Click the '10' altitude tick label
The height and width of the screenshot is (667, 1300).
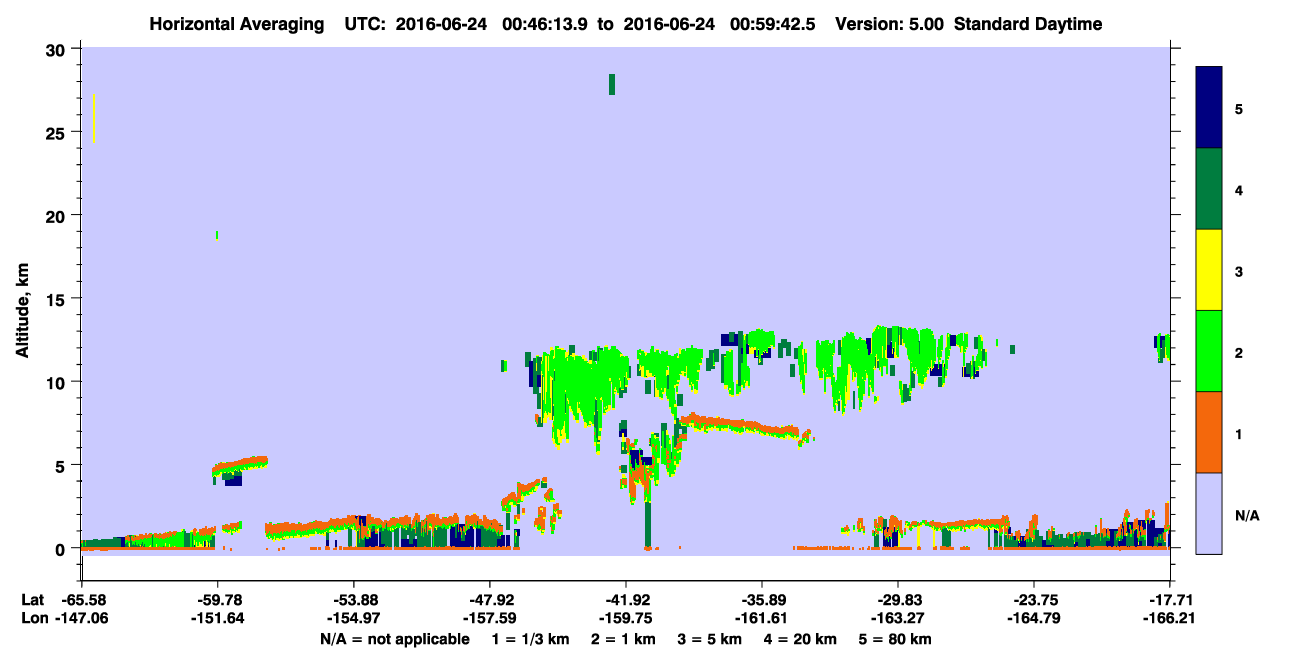point(58,382)
